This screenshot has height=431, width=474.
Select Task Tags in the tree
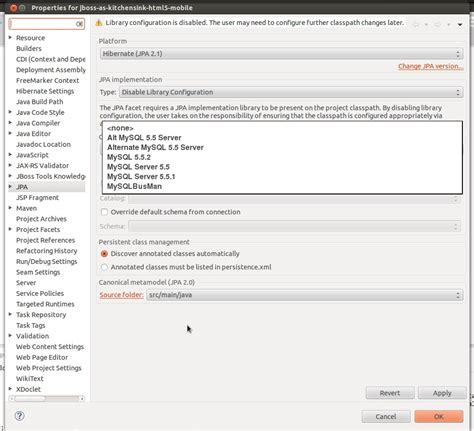pyautogui.click(x=31, y=325)
